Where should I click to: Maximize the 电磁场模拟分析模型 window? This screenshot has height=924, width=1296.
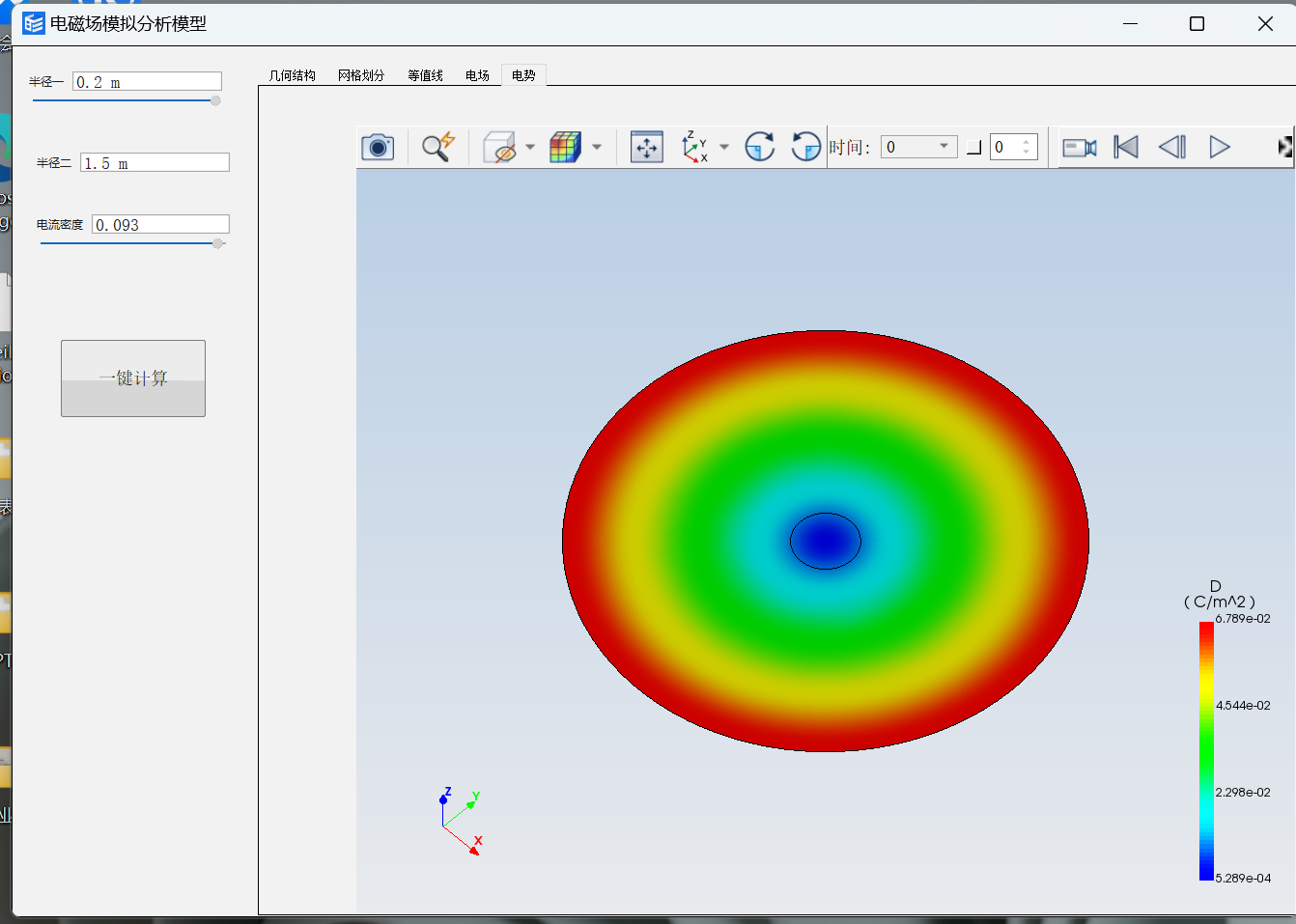[1197, 23]
